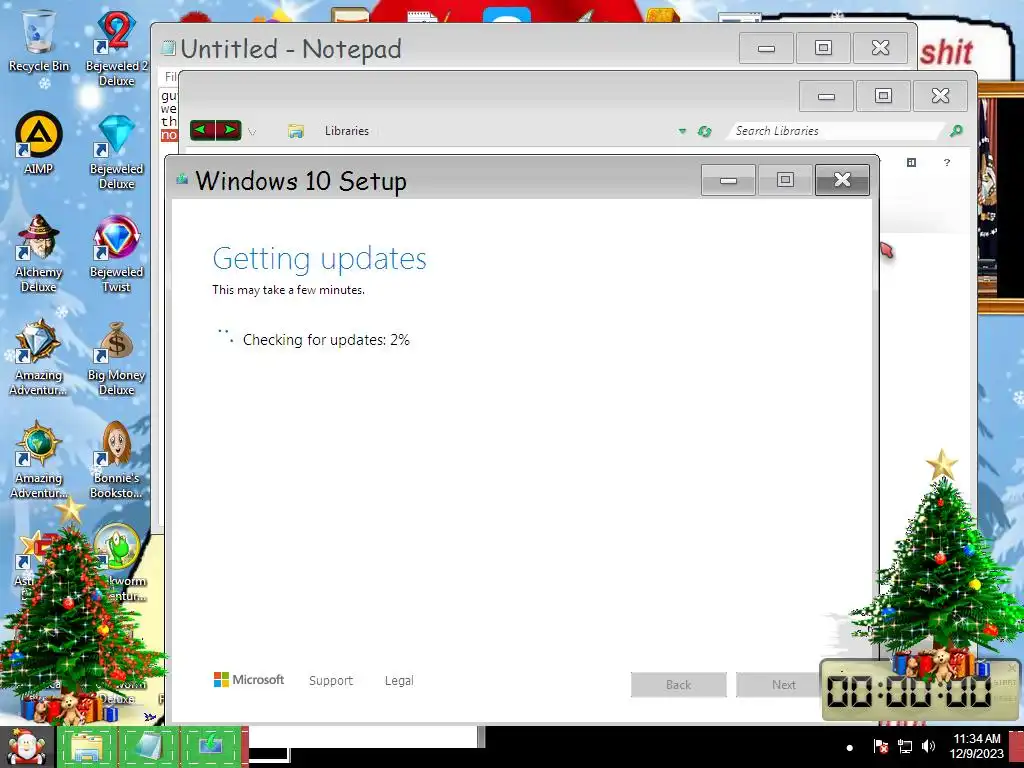Click the tray overflow dot on the taskbar
This screenshot has height=768, width=1024.
point(850,748)
